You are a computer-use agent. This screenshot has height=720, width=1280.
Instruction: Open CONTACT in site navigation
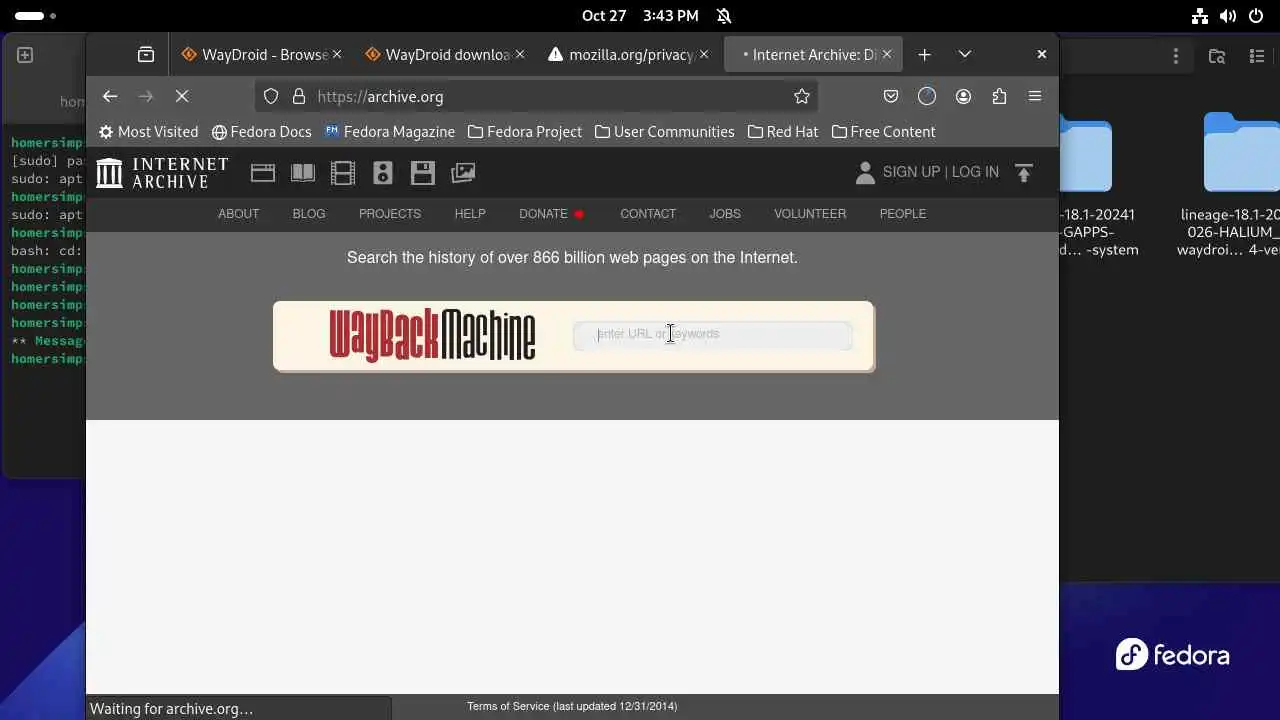tap(648, 214)
